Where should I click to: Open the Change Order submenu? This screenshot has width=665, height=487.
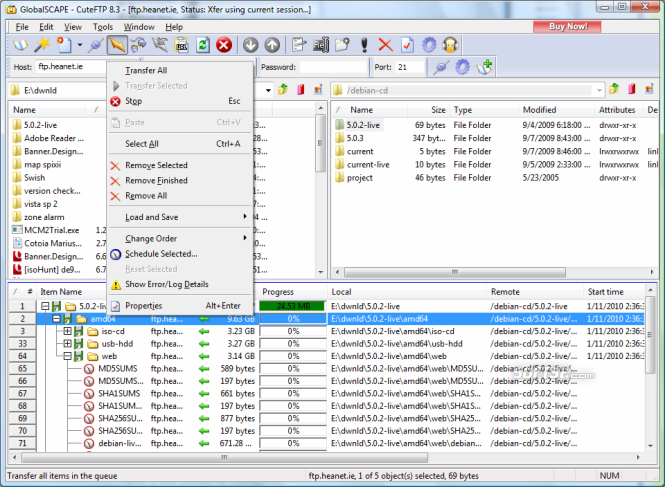[180, 238]
